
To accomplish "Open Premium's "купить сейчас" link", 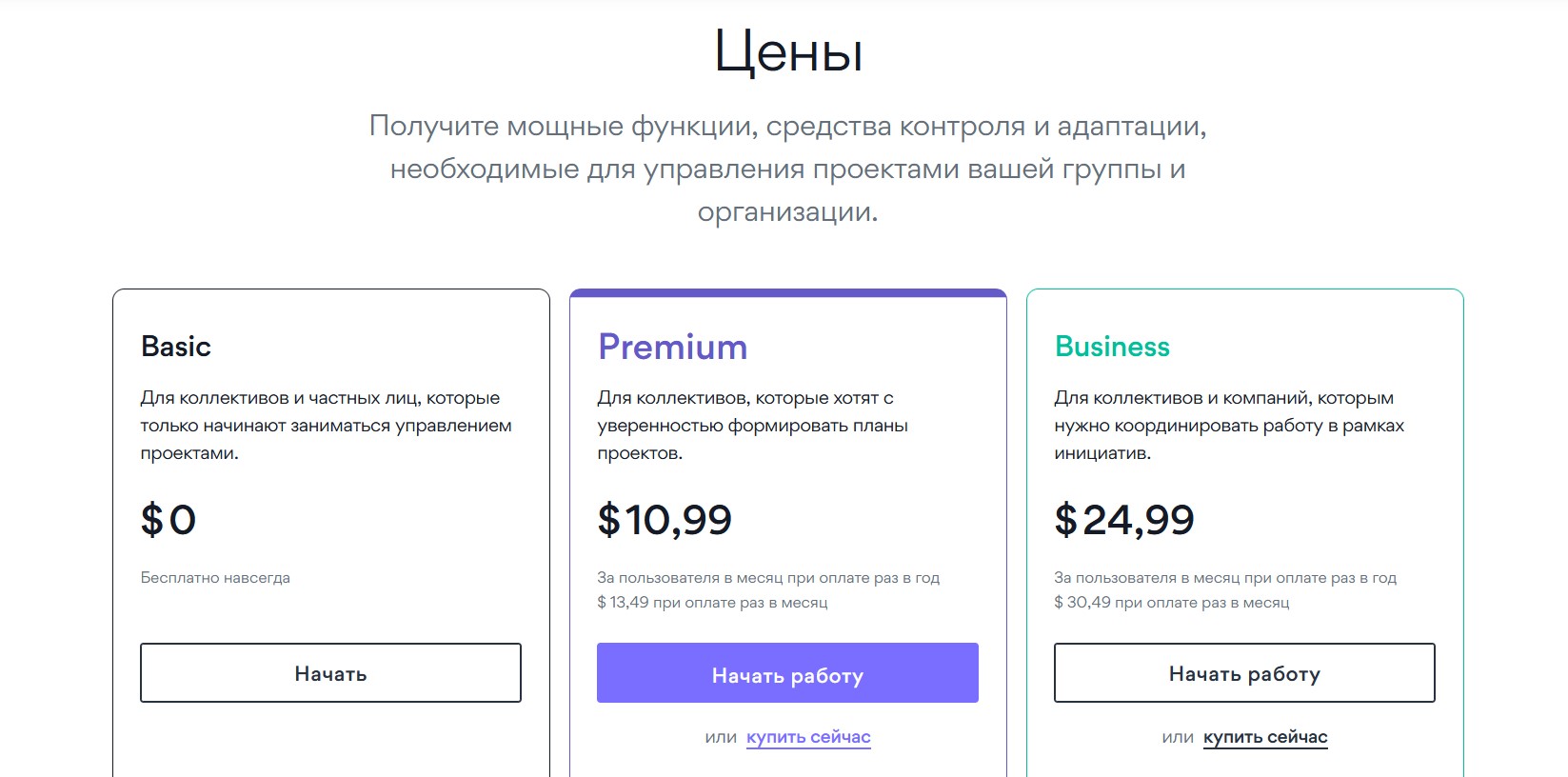I will pyautogui.click(x=808, y=737).
